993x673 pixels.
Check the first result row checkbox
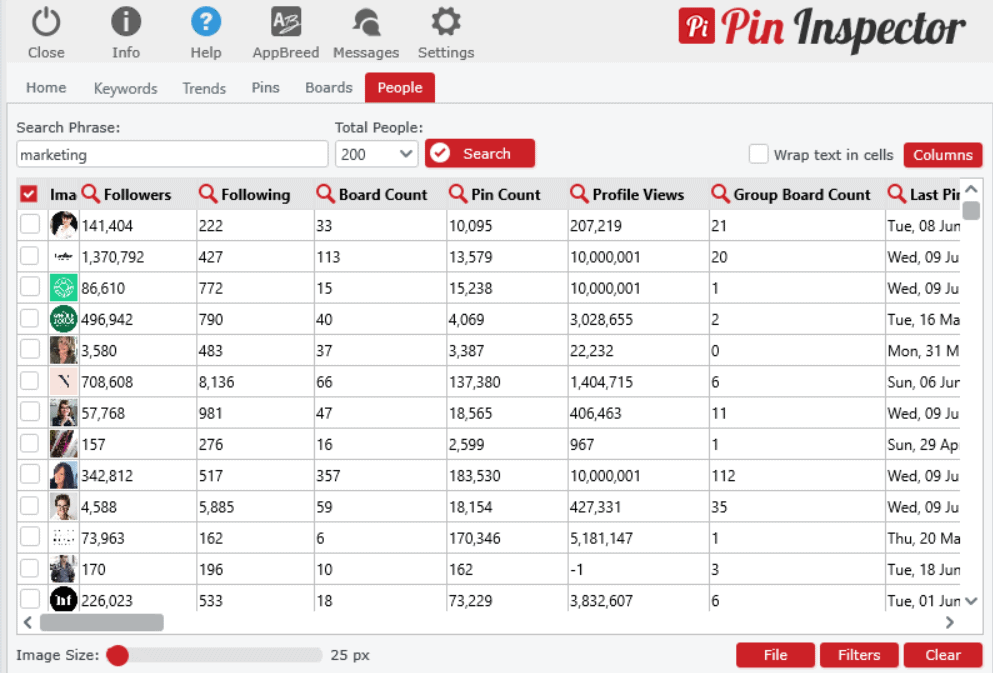coord(29,225)
